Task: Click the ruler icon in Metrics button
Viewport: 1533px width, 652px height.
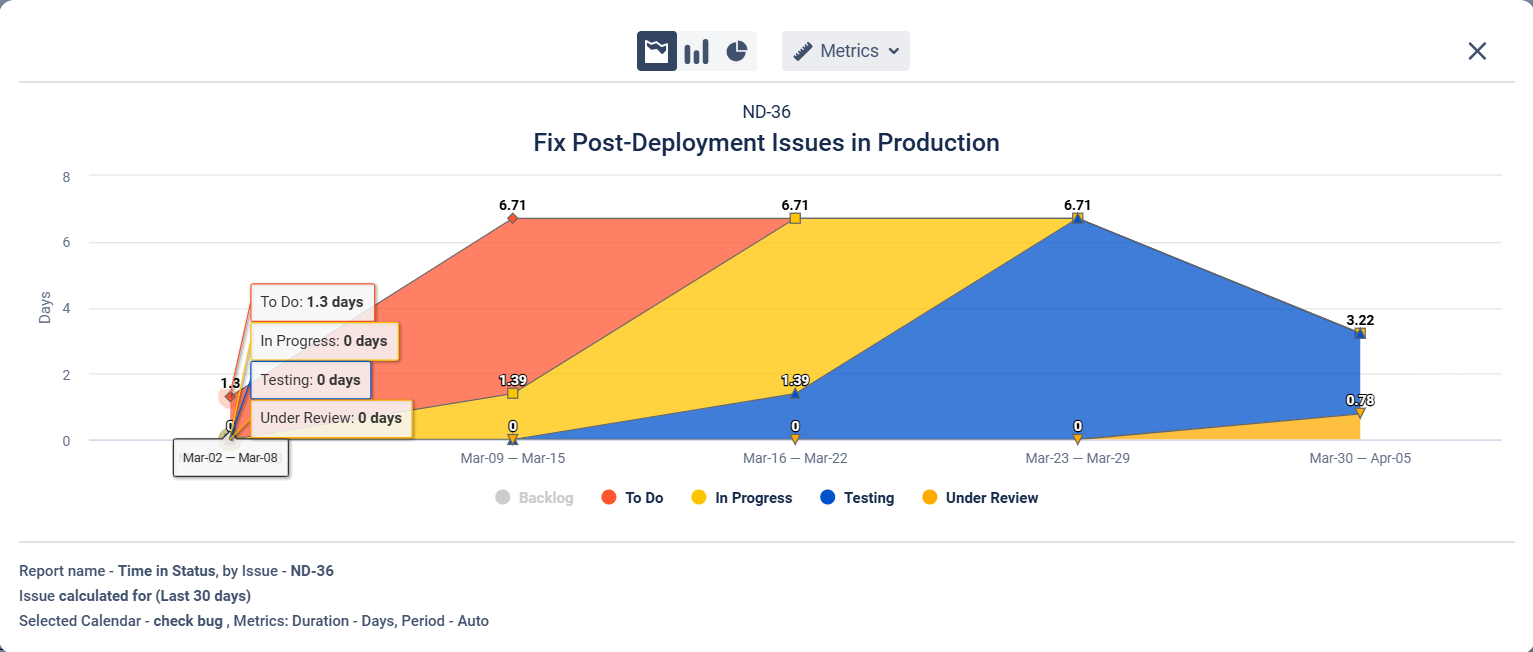Action: click(803, 51)
